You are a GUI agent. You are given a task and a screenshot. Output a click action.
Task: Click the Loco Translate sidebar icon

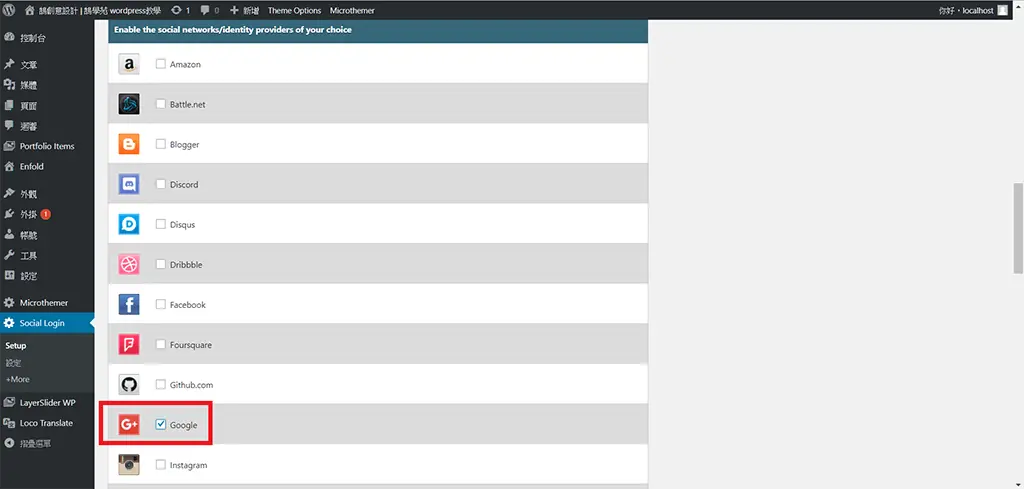click(x=9, y=423)
